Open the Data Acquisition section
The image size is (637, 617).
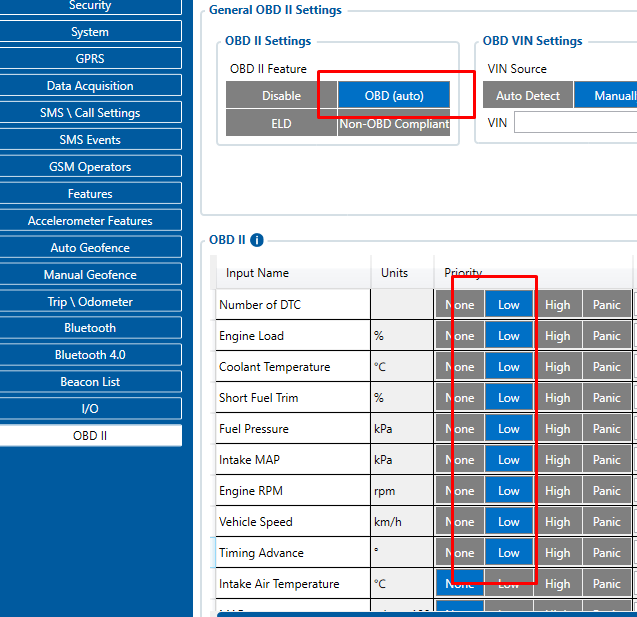click(90, 86)
